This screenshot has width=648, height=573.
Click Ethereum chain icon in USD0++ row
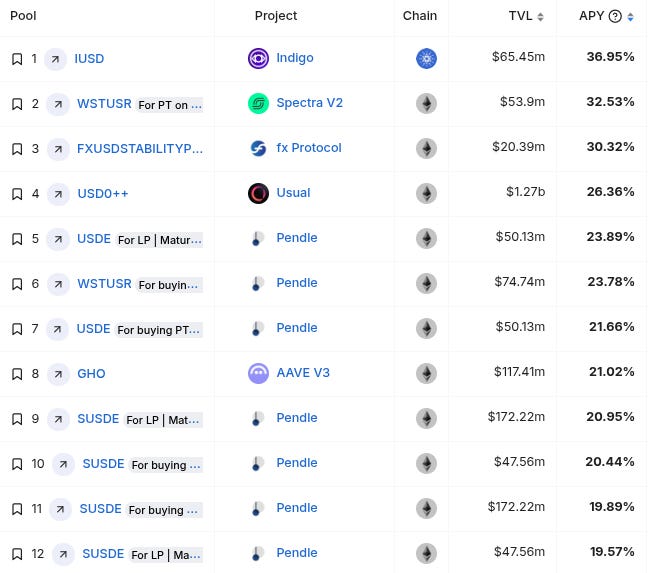pos(426,193)
